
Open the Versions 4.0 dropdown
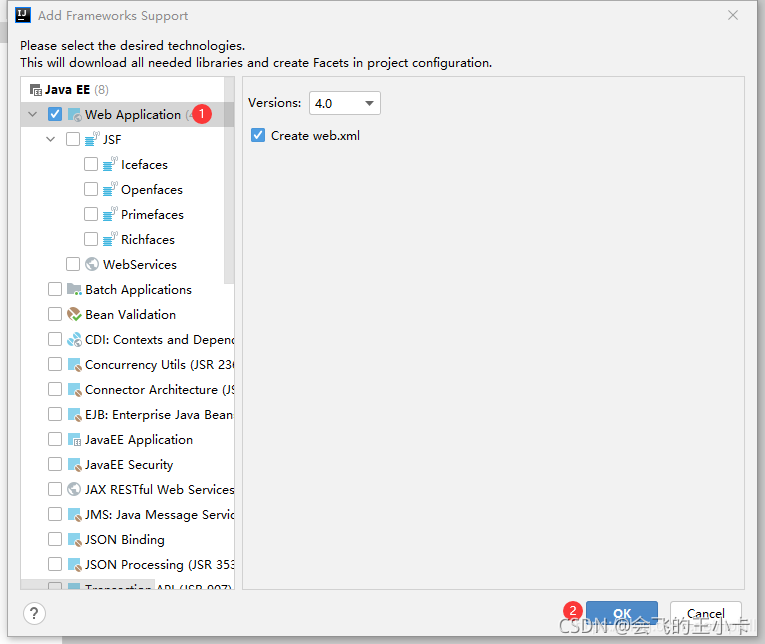344,103
